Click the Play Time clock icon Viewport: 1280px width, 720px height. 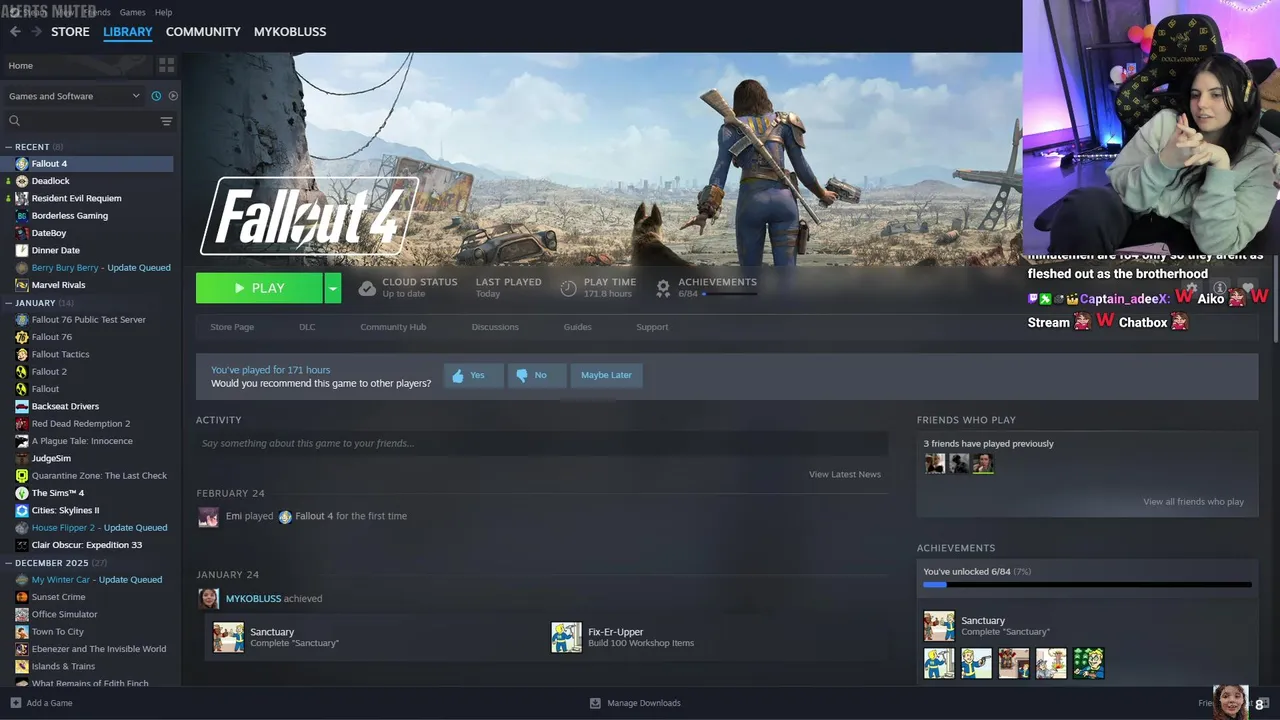click(x=568, y=288)
